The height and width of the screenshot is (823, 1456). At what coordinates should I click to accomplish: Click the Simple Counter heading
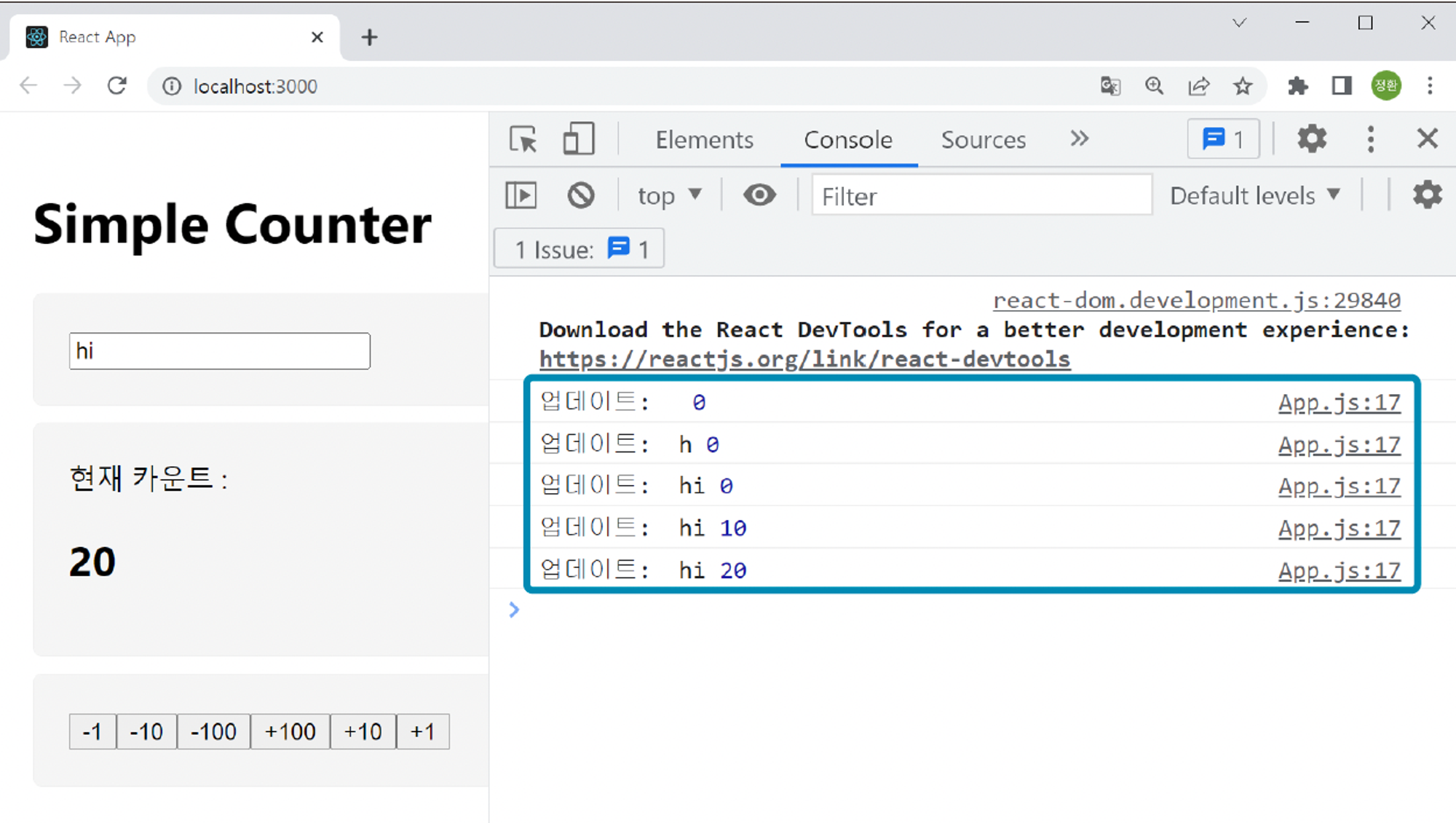point(232,224)
